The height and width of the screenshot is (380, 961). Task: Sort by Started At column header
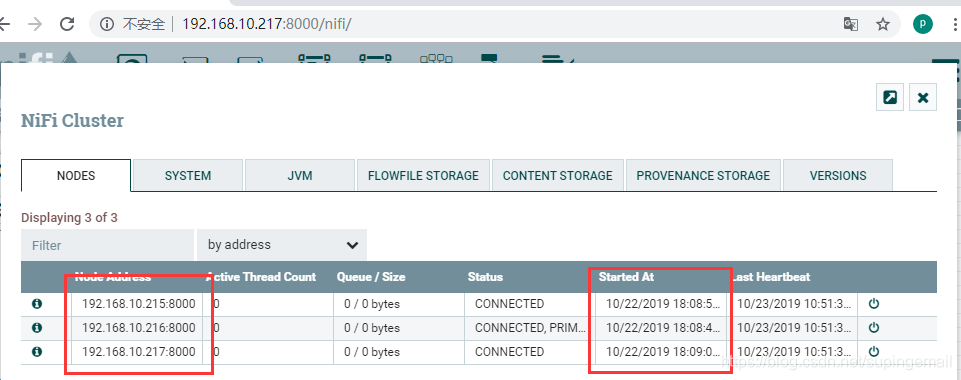(626, 277)
